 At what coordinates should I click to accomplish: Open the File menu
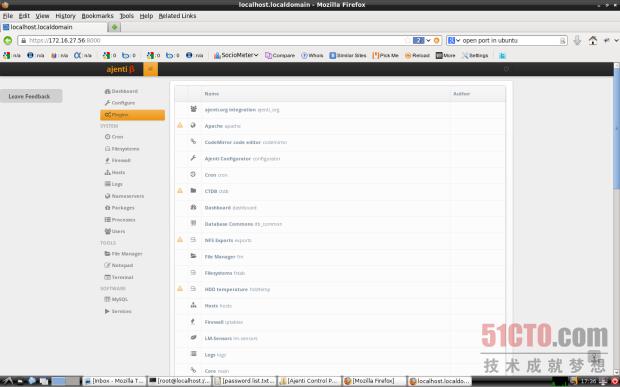(x=8, y=16)
